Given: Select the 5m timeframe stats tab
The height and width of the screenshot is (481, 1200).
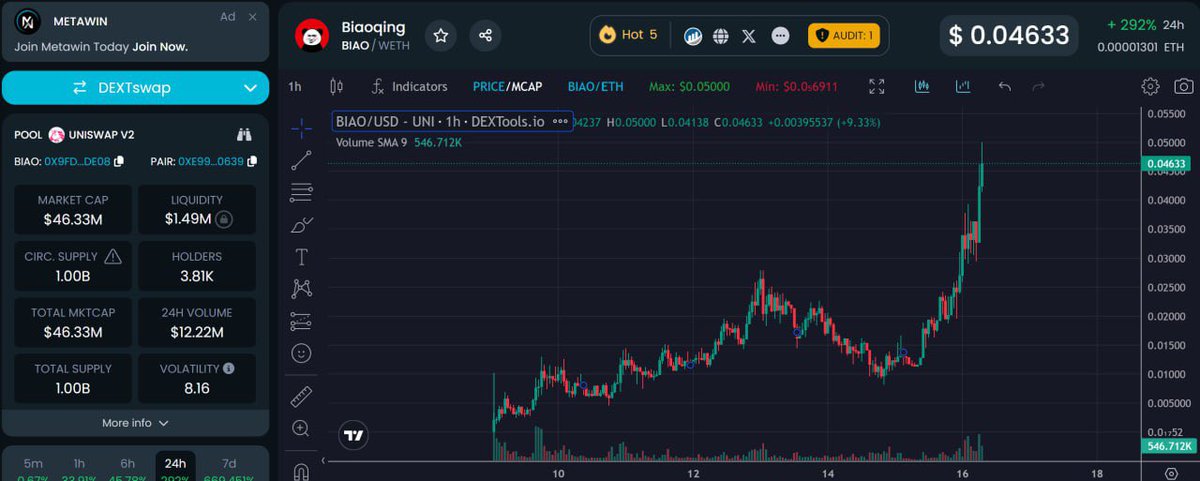Looking at the screenshot, I should pyautogui.click(x=33, y=463).
